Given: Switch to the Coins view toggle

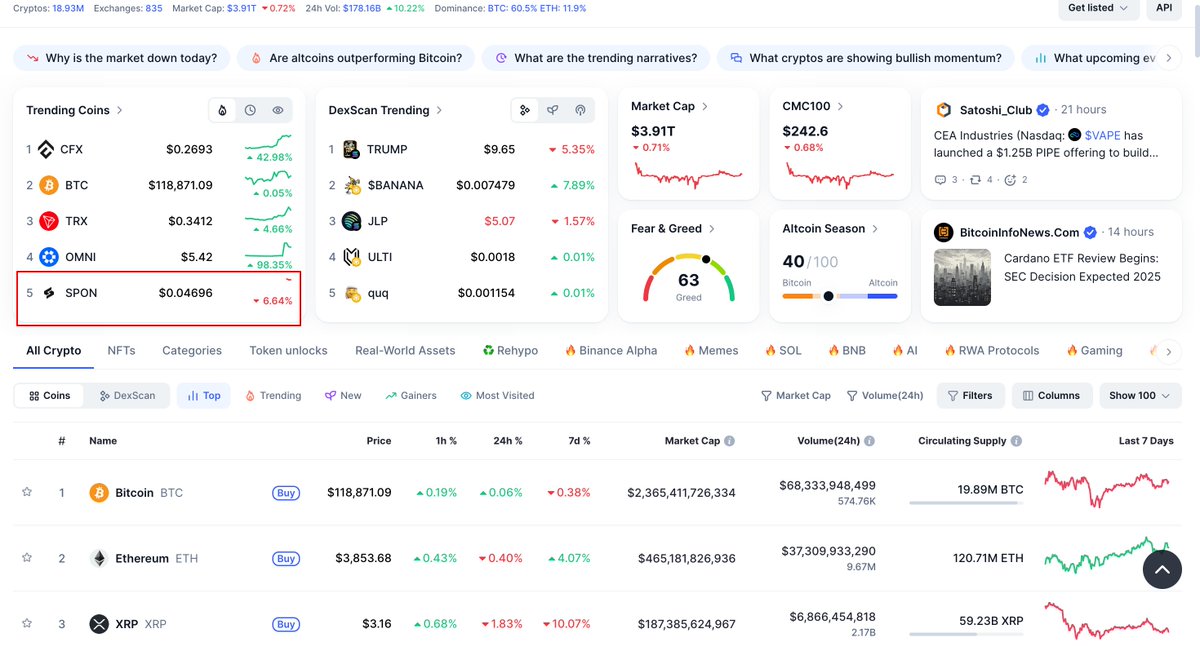Looking at the screenshot, I should [x=50, y=396].
